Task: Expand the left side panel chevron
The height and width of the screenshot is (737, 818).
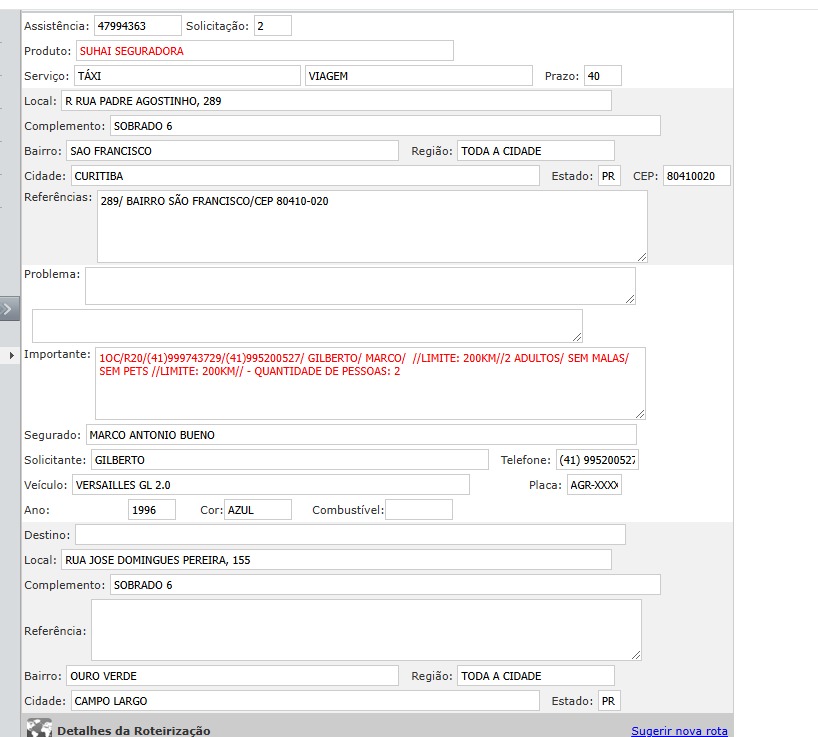Action: pyautogui.click(x=9, y=309)
